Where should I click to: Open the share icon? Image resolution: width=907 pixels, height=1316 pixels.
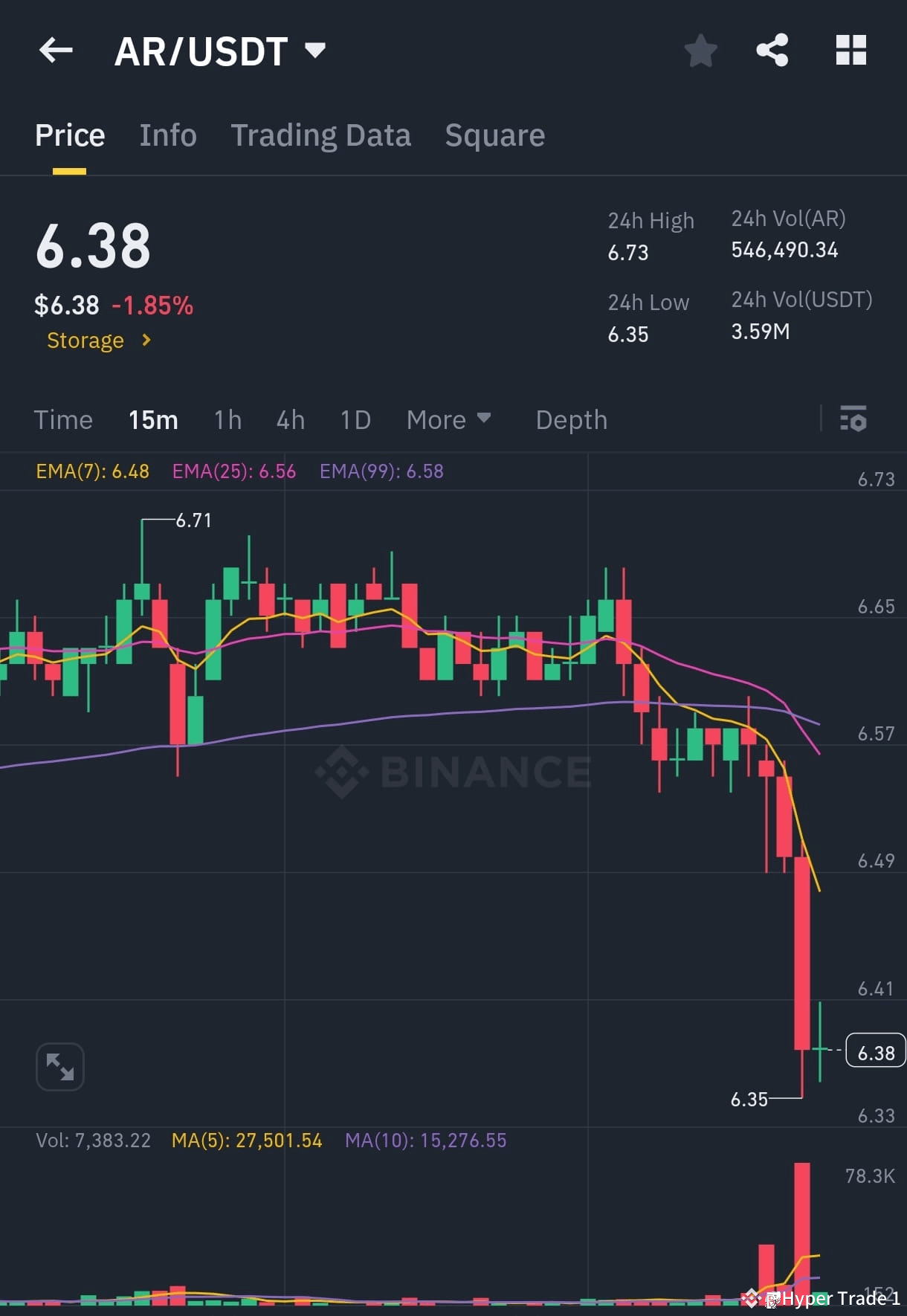tap(772, 50)
